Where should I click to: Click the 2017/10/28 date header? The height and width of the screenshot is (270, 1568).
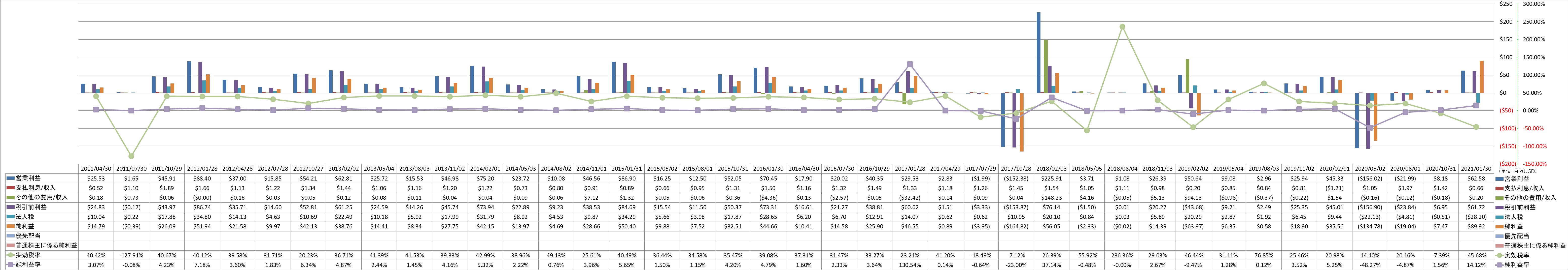pyautogui.click(x=1016, y=169)
